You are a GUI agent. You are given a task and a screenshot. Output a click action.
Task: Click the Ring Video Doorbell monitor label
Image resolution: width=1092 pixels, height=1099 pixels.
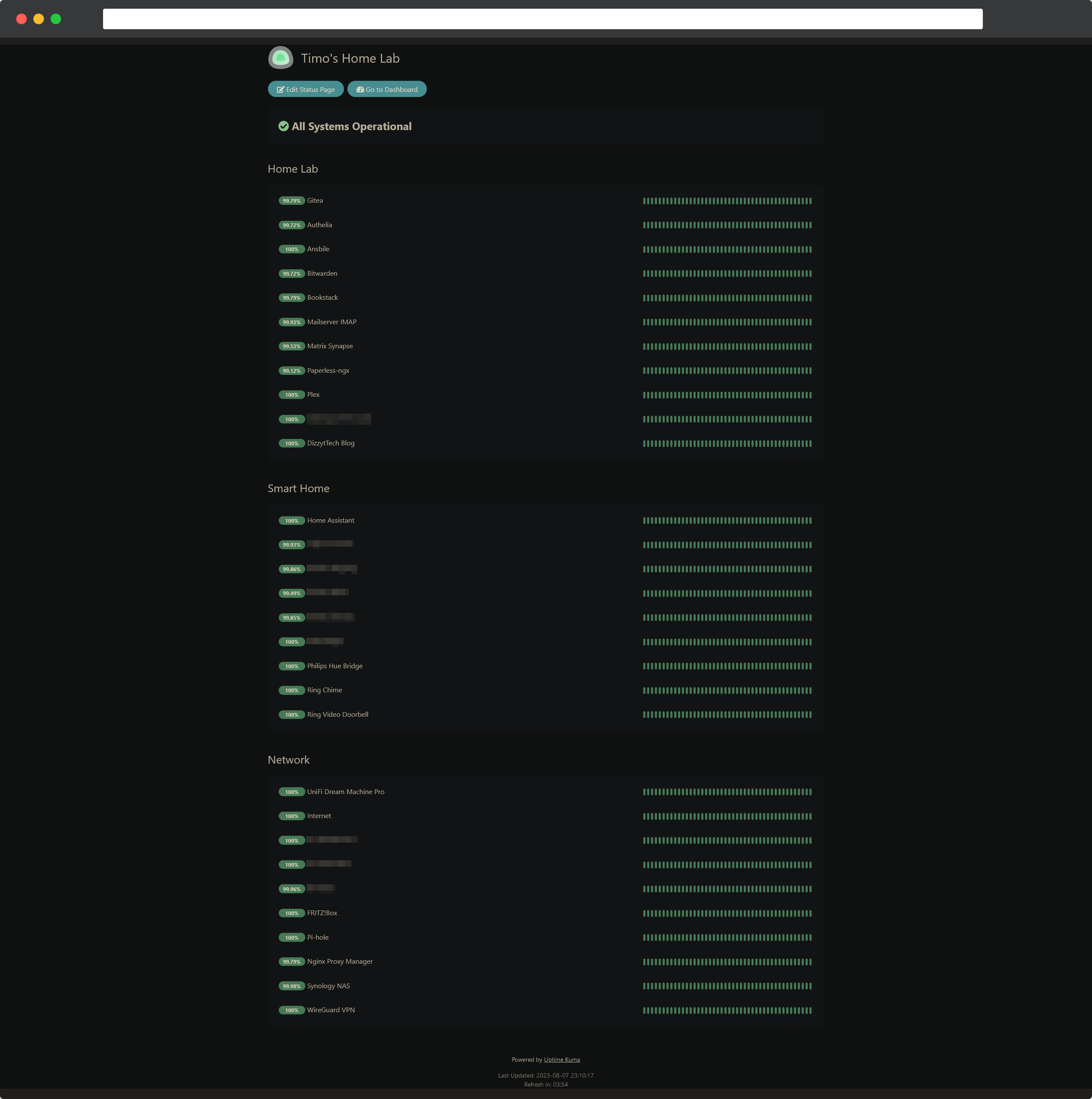(337, 715)
